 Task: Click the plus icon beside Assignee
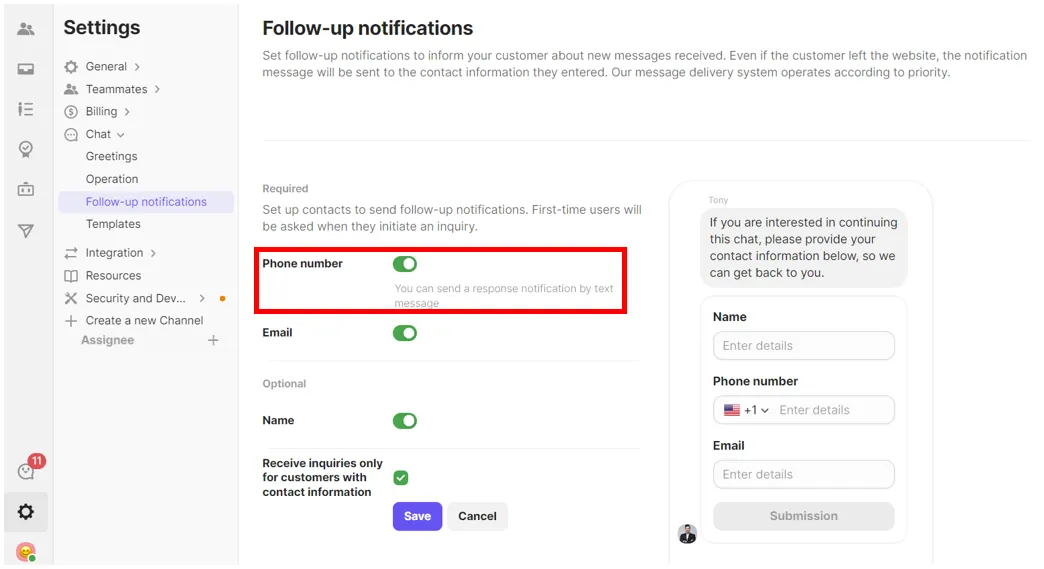point(213,341)
